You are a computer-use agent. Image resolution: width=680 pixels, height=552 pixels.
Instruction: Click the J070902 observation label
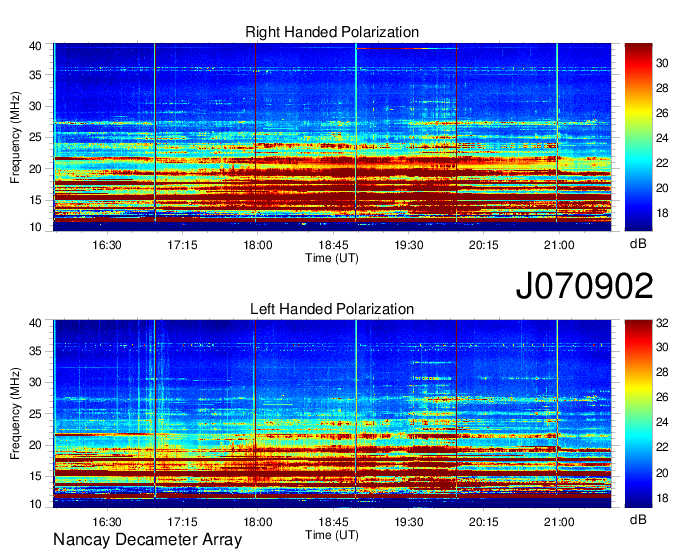pos(584,286)
